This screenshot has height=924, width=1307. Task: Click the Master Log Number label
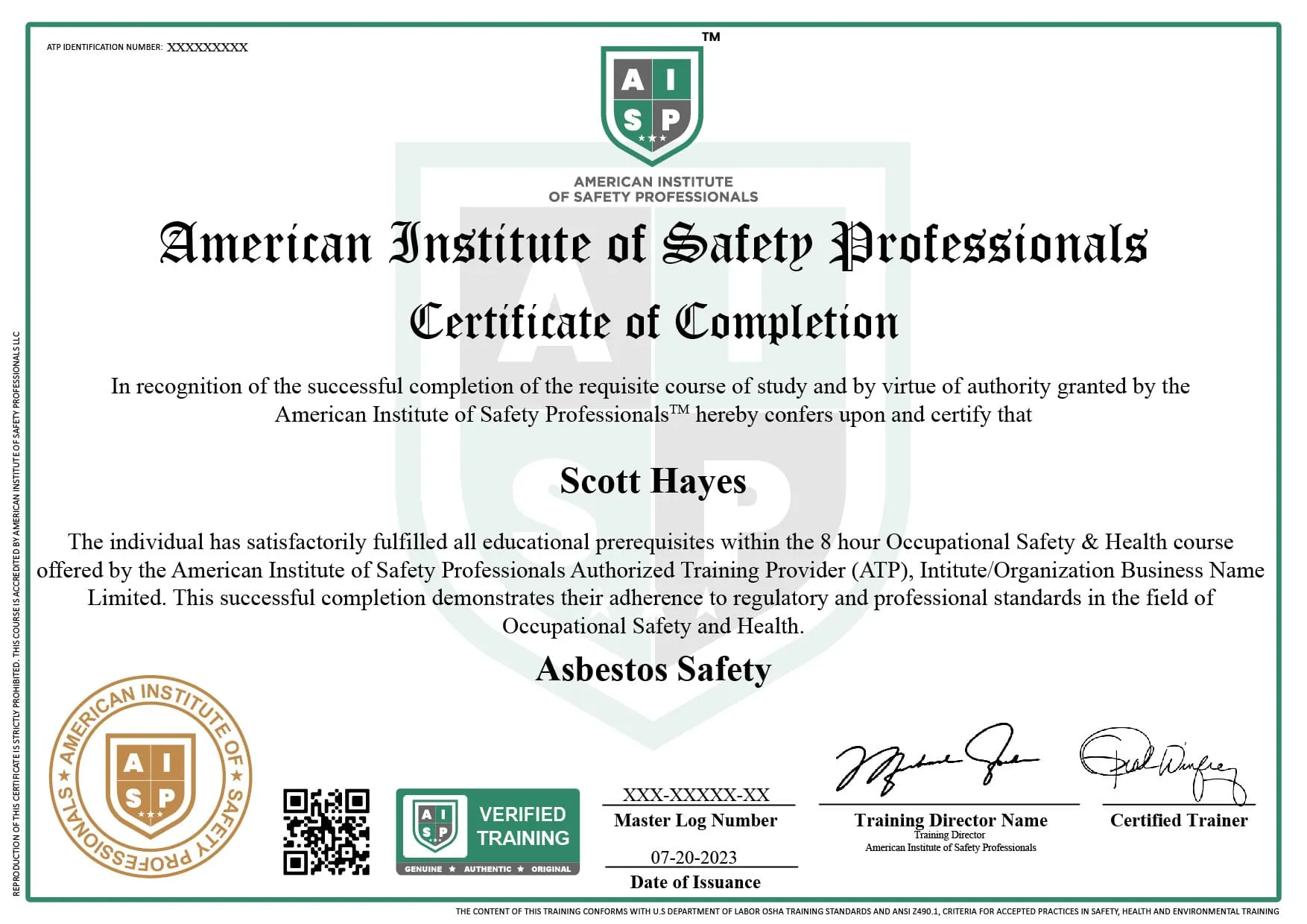click(695, 820)
